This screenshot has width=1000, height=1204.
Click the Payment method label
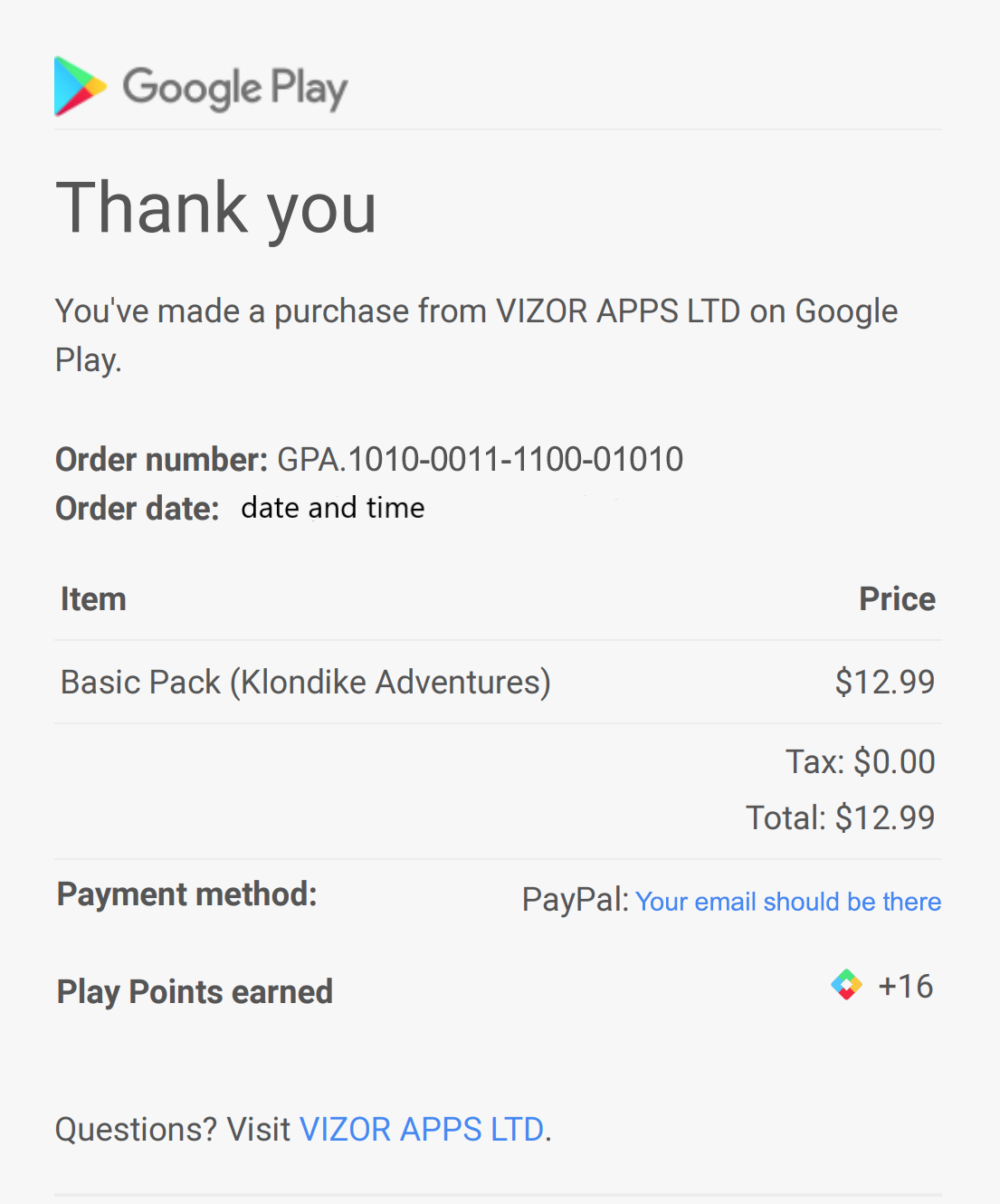(186, 894)
